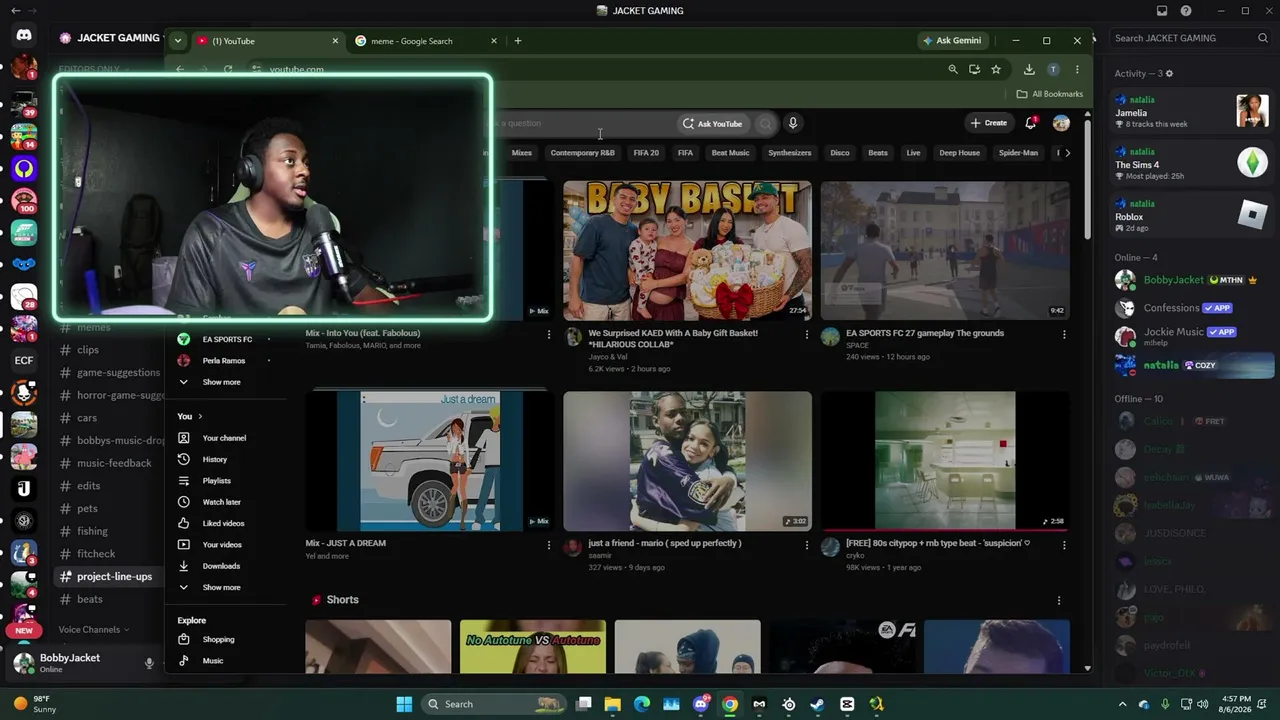The width and height of the screenshot is (1280, 720).
Task: Open Shopping in the Explore section
Action: point(218,640)
